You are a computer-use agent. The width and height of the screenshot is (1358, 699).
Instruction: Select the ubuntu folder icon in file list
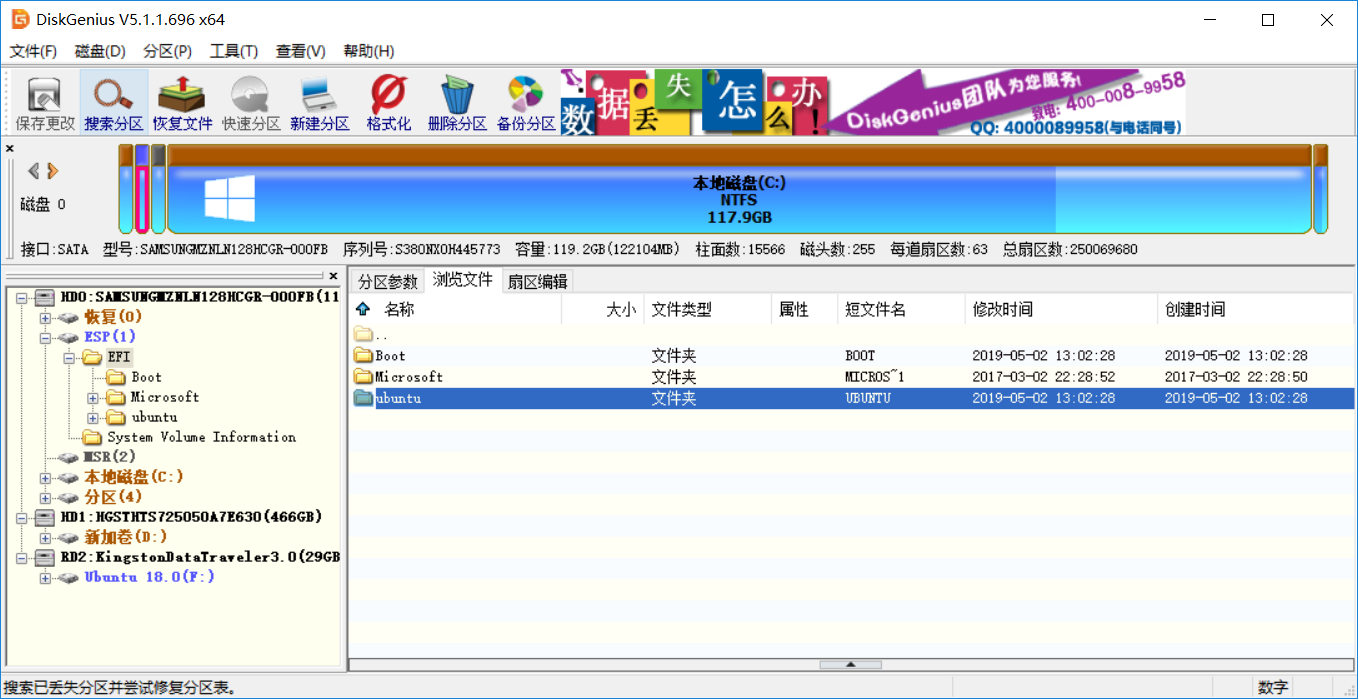pyautogui.click(x=363, y=398)
